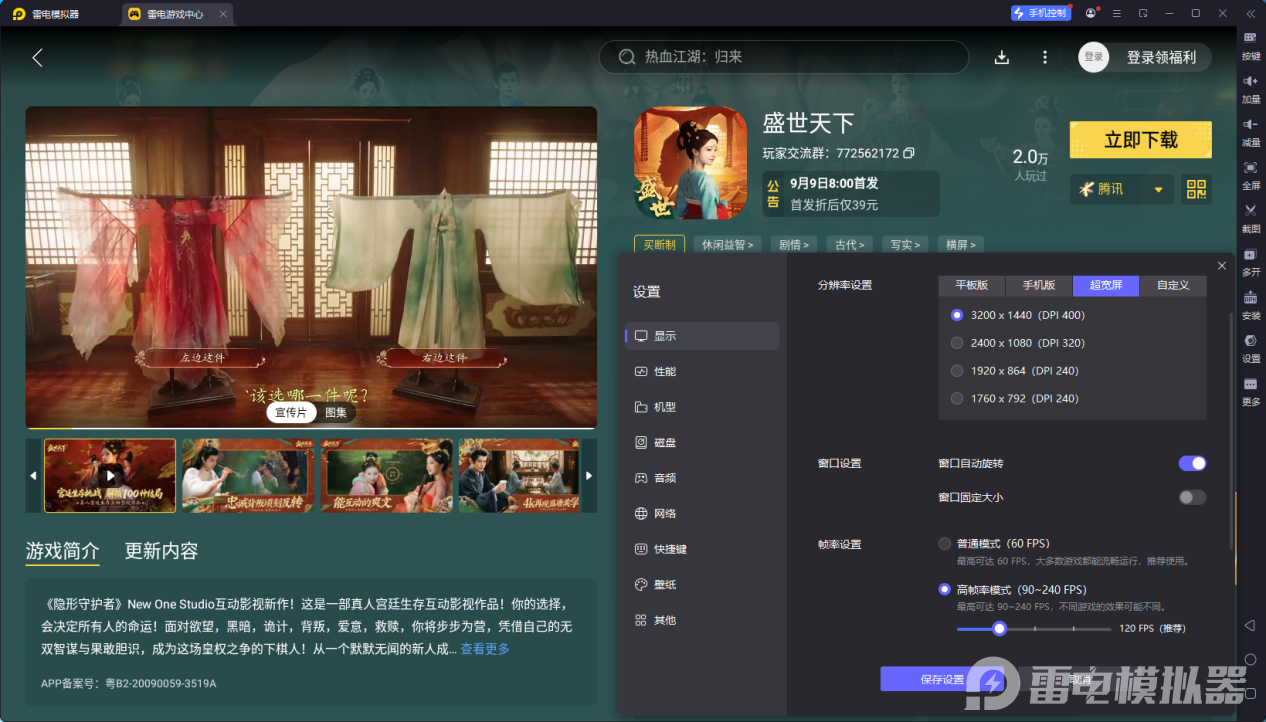Enter 全屏 fullscreen mode from sidebar
The image size is (1266, 722).
[x=1250, y=167]
